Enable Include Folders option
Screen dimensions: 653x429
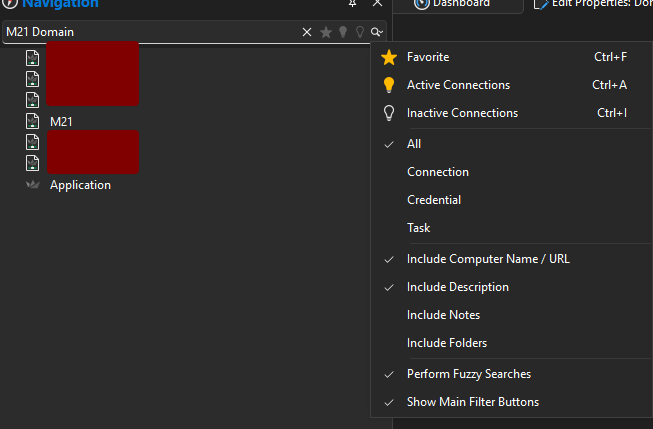(x=447, y=343)
